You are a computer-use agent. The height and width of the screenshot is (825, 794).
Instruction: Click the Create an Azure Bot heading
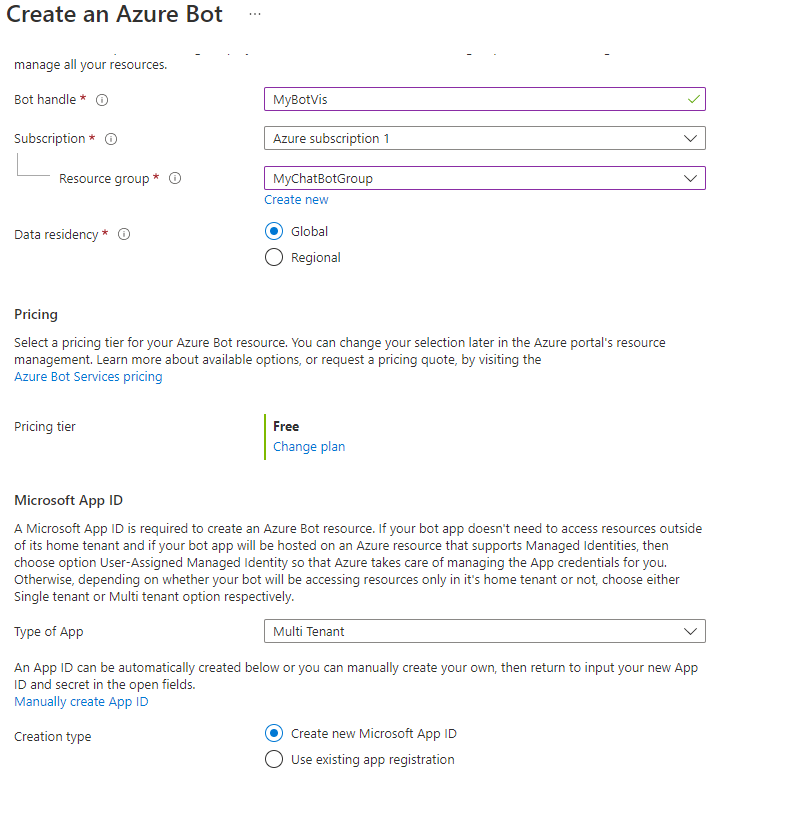(115, 14)
